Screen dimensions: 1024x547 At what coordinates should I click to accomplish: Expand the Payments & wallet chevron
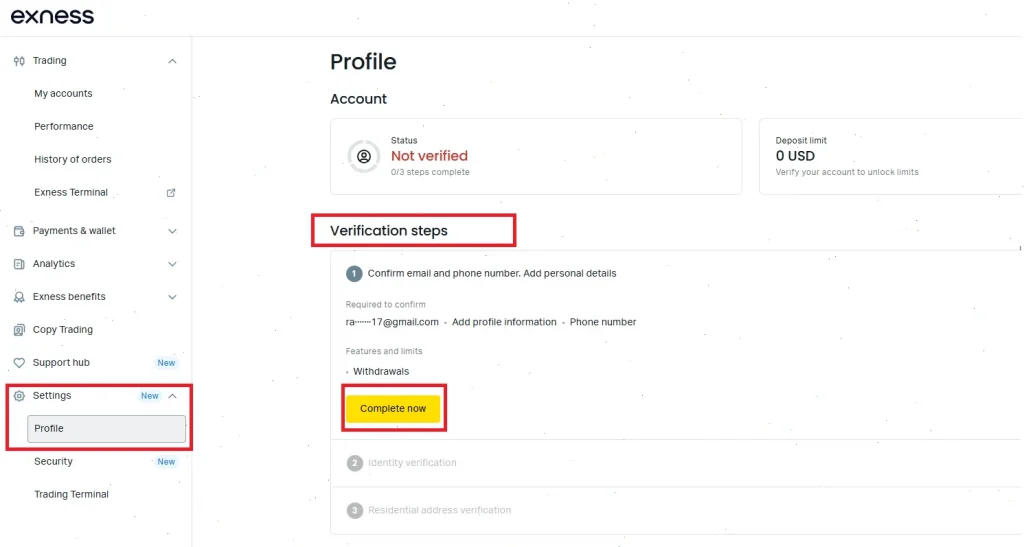pos(172,231)
